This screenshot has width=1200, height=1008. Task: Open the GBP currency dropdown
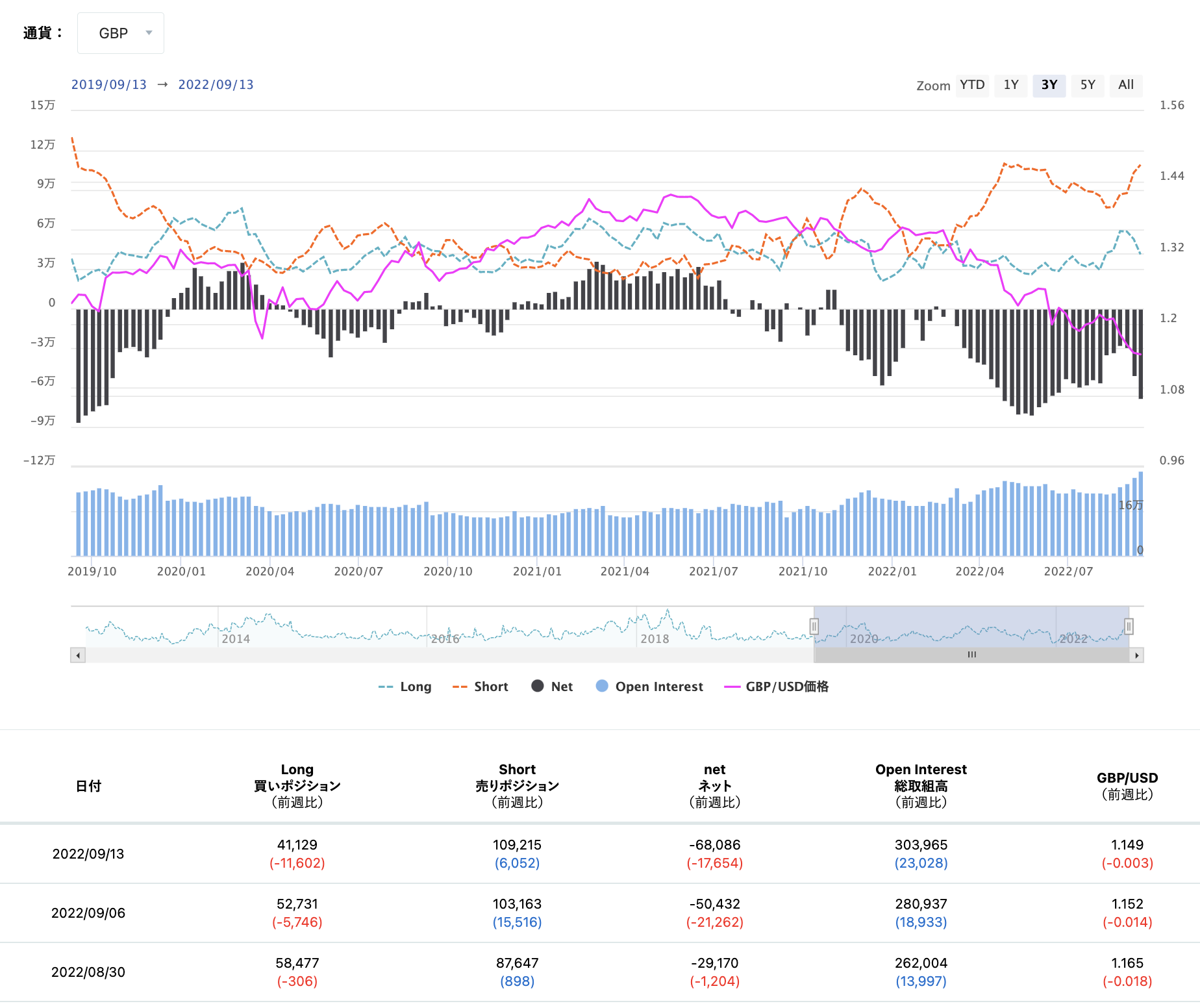click(121, 33)
